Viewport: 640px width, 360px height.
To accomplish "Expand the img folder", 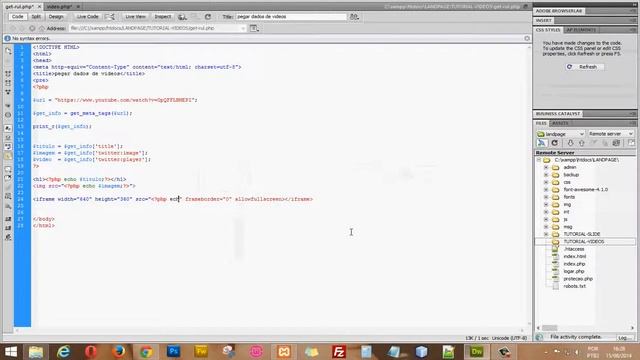I will [546, 204].
